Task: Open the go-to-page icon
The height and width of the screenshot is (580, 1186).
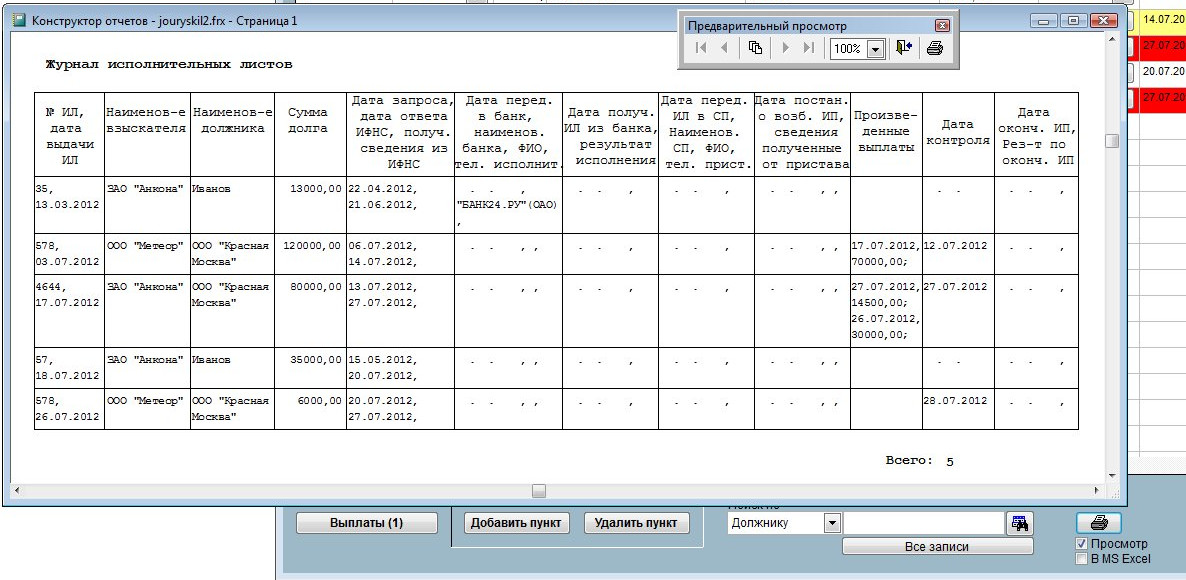Action: click(x=756, y=48)
